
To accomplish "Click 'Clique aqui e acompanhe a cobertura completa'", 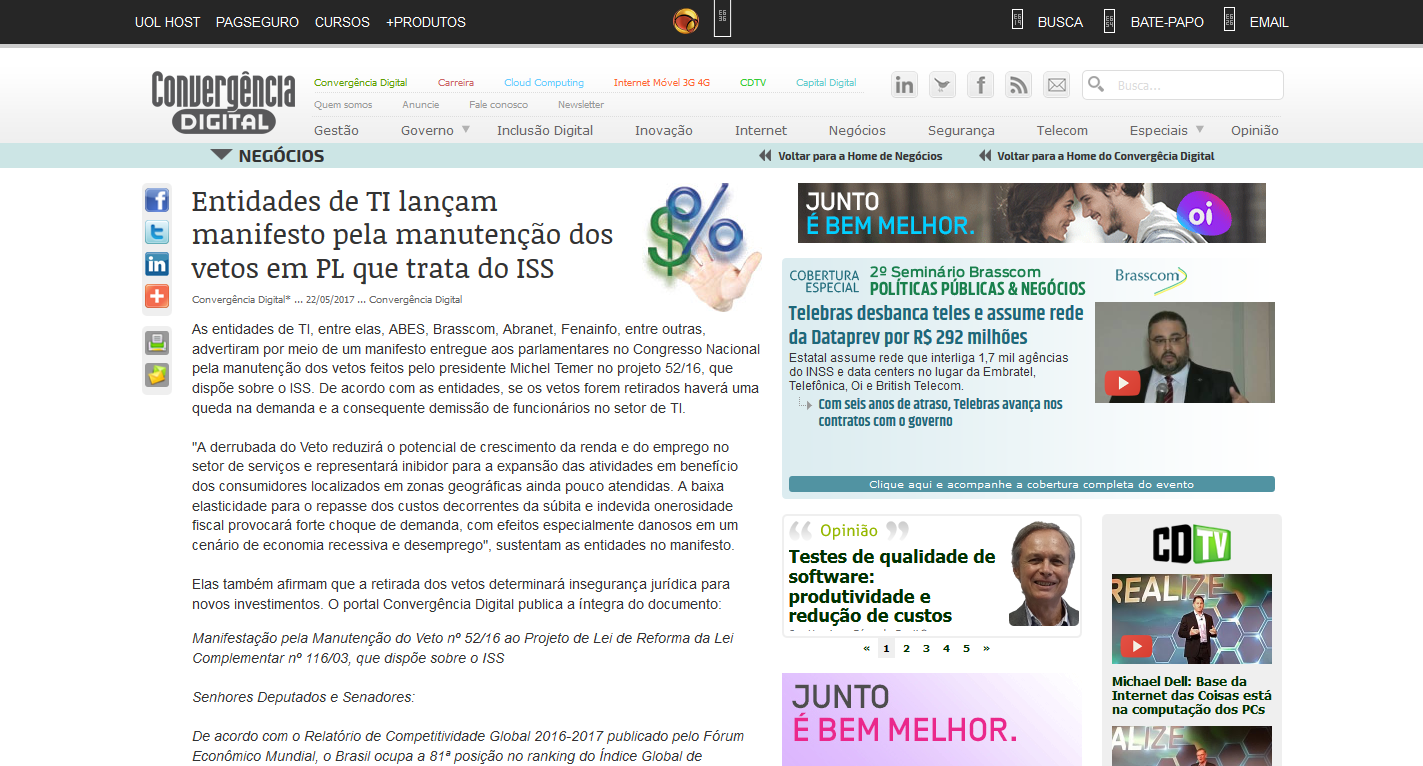I will [1032, 484].
